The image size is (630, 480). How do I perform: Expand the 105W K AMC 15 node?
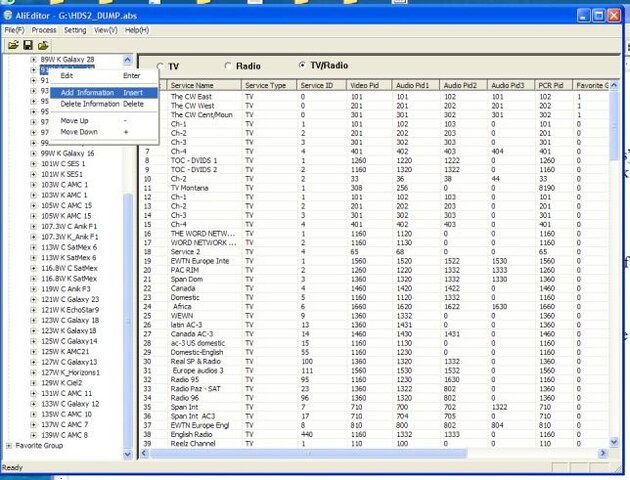34,216
